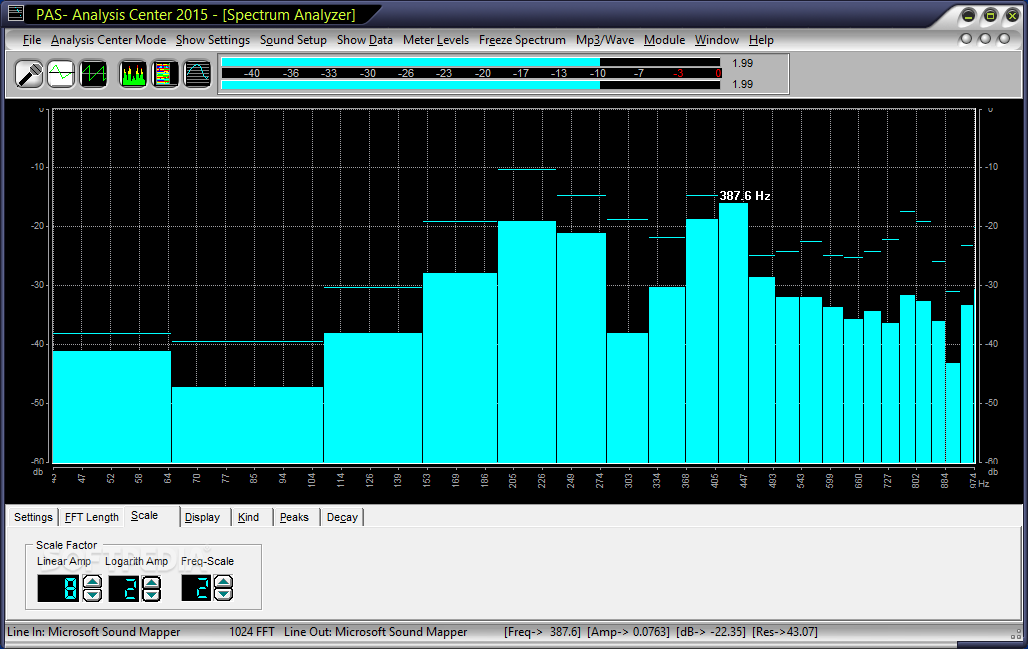Open the File menu

tap(31, 40)
